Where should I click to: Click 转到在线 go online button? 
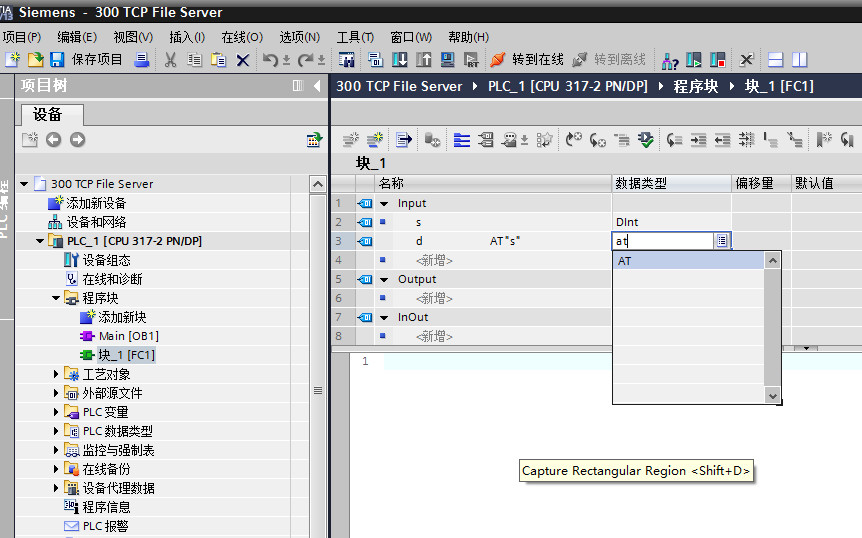pos(527,59)
